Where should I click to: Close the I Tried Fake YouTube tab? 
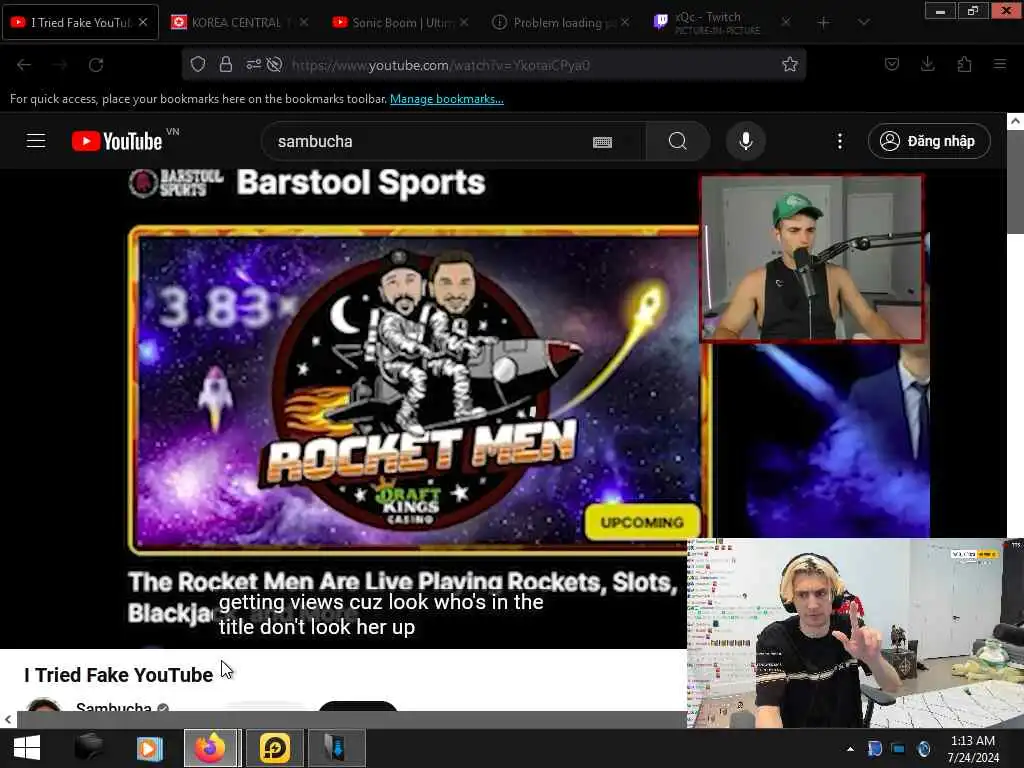(143, 22)
